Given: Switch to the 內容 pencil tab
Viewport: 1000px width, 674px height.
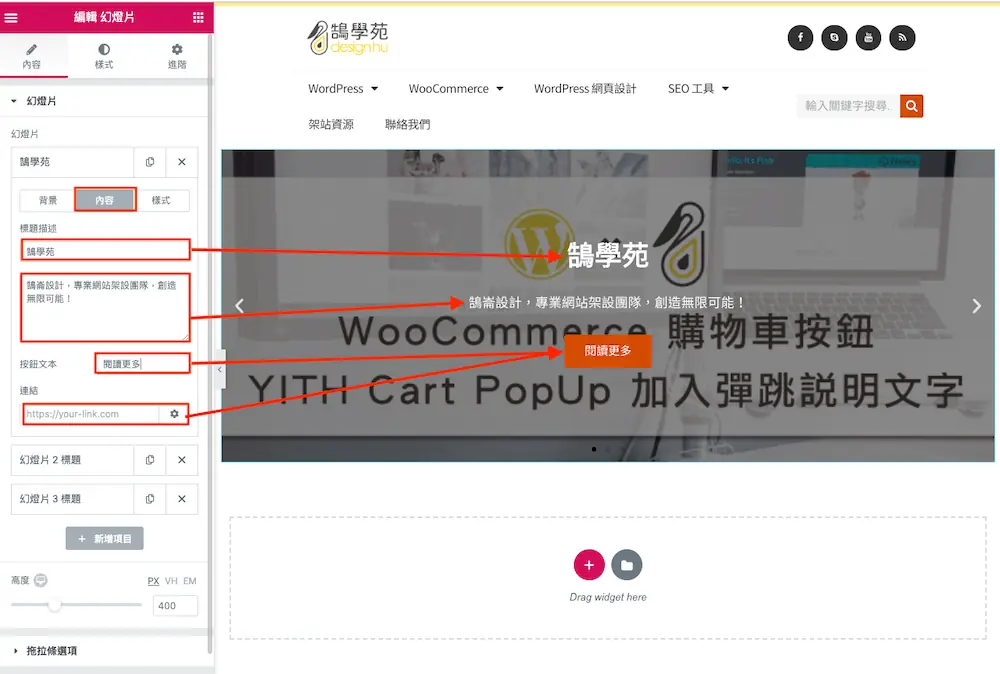Looking at the screenshot, I should pos(31,56).
